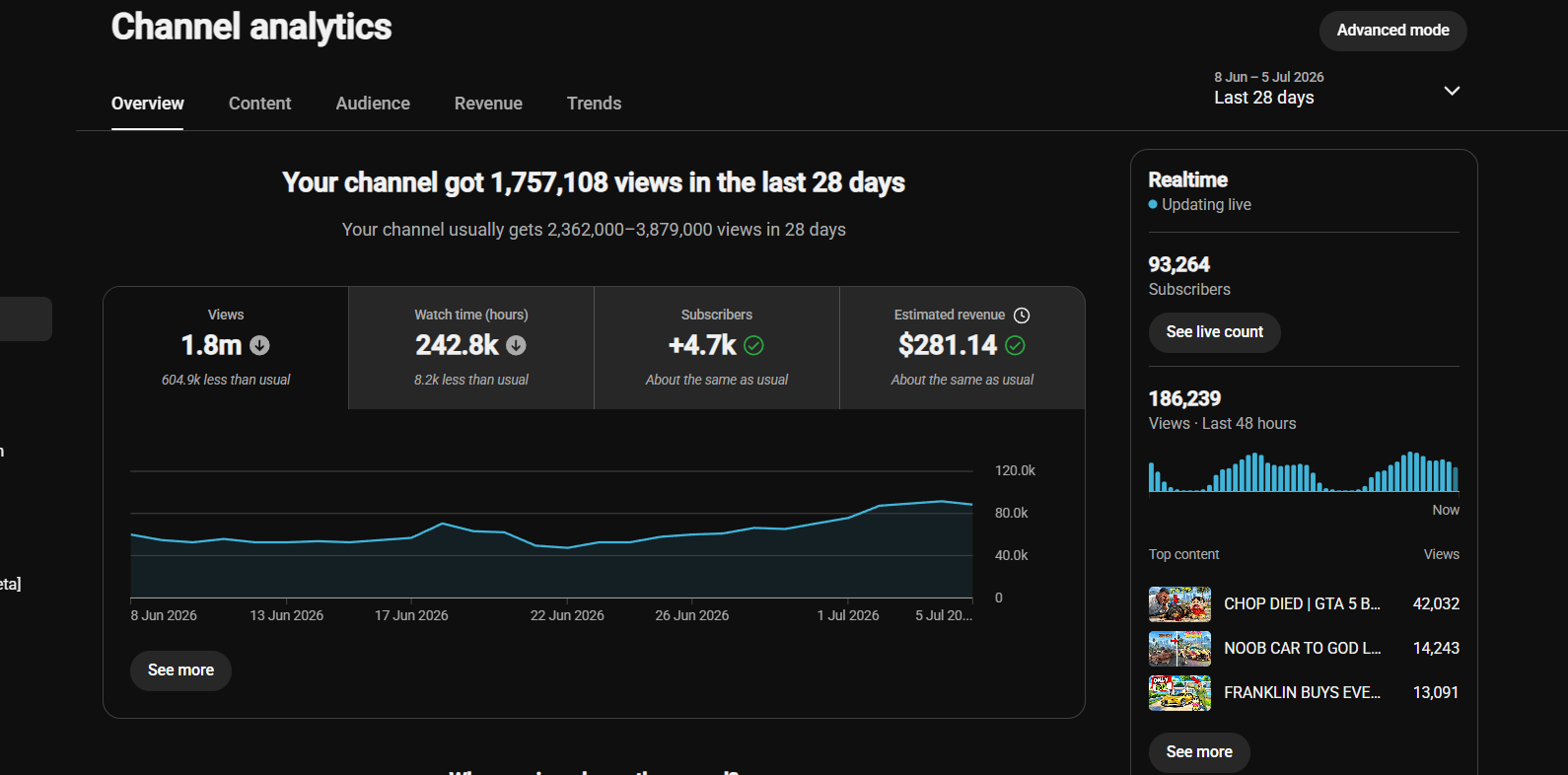The height and width of the screenshot is (775, 1568).
Task: Open the CHOP DIED GTA 5 video thumbnail
Action: 1179,603
